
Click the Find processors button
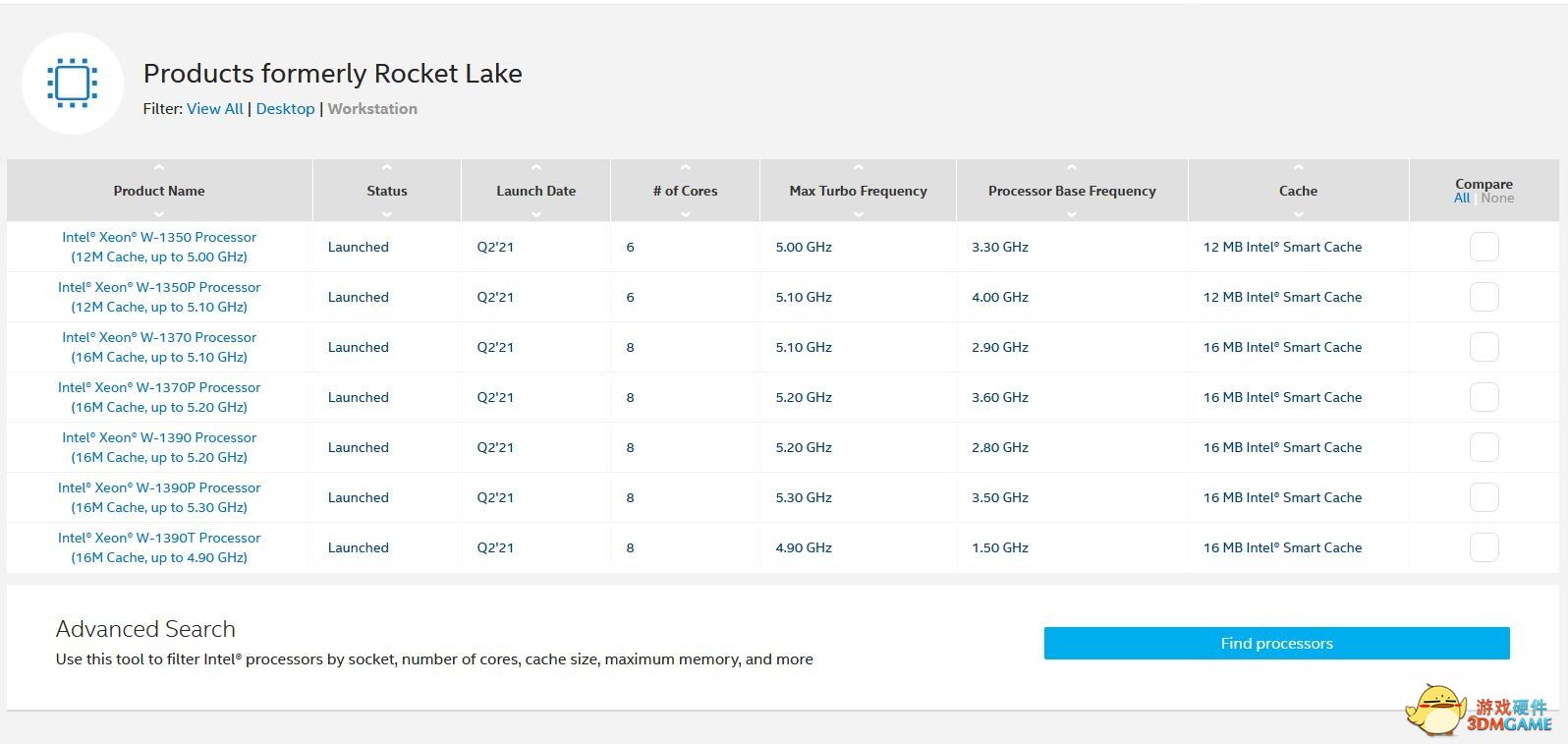(x=1276, y=644)
